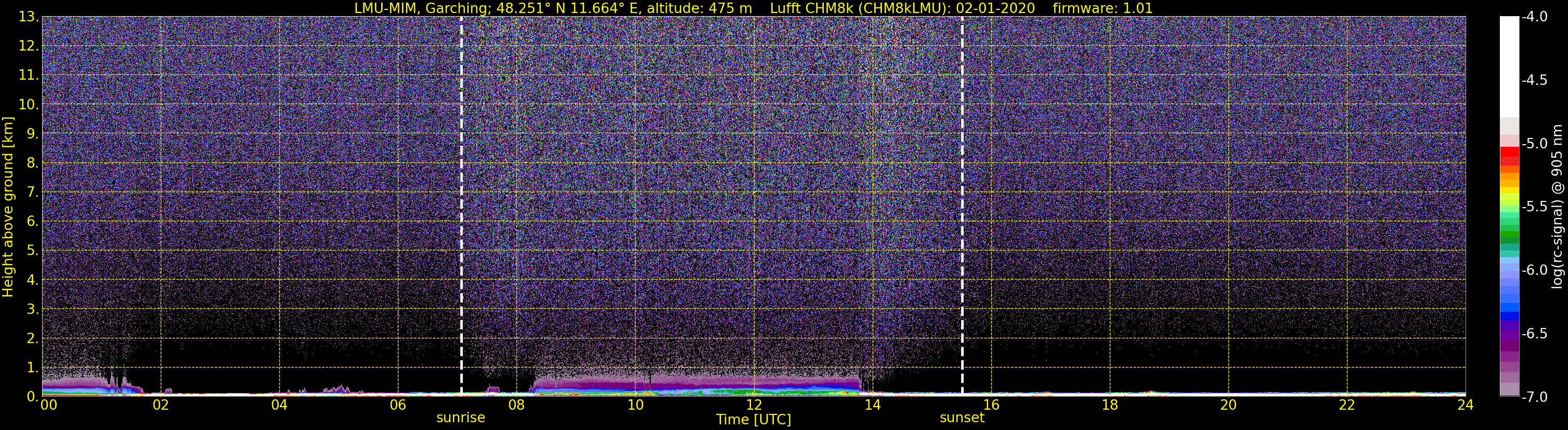Click the dashed white sunset marker line

(962, 206)
